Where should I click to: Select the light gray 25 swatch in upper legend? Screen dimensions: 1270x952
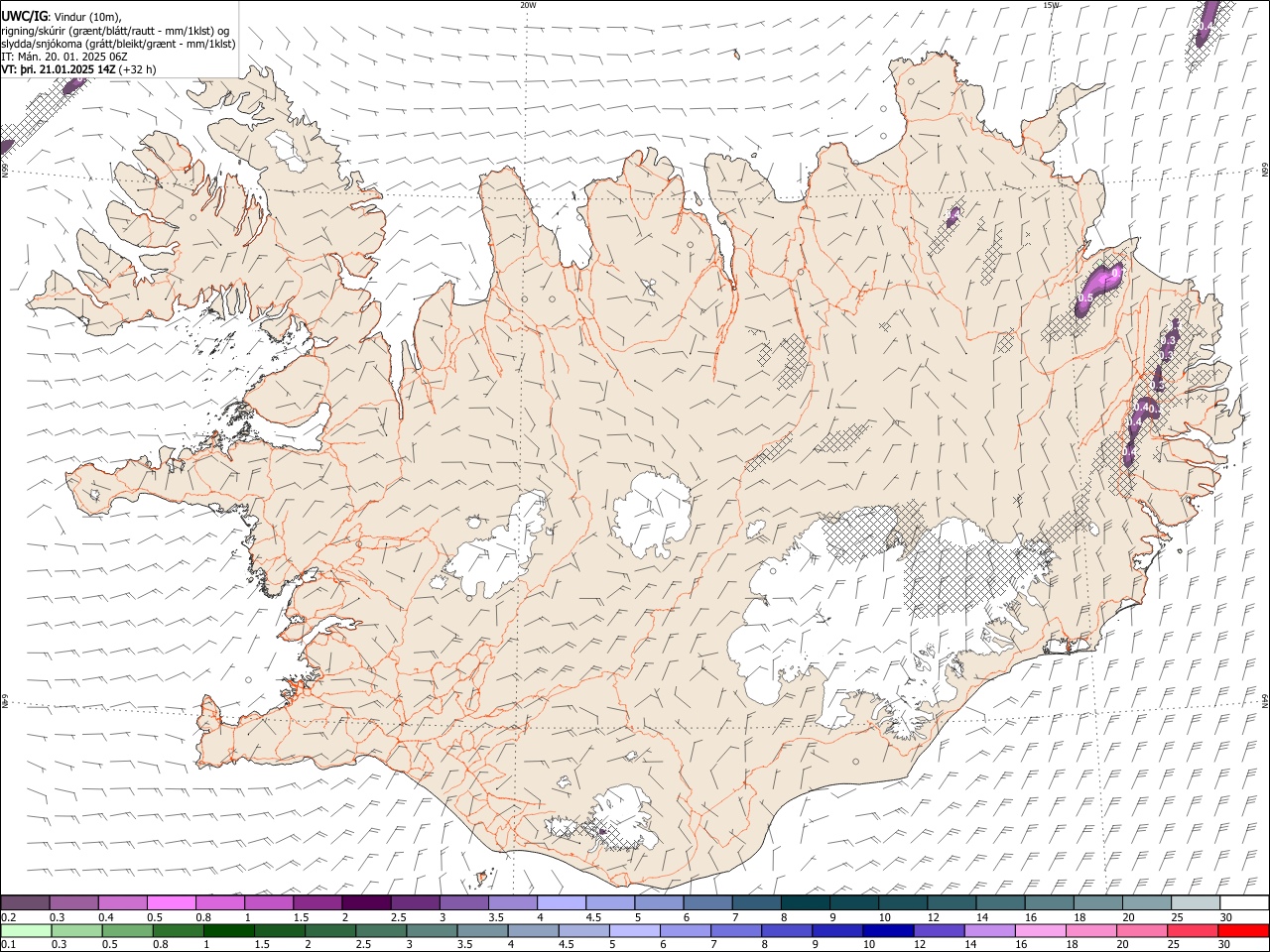click(1195, 902)
